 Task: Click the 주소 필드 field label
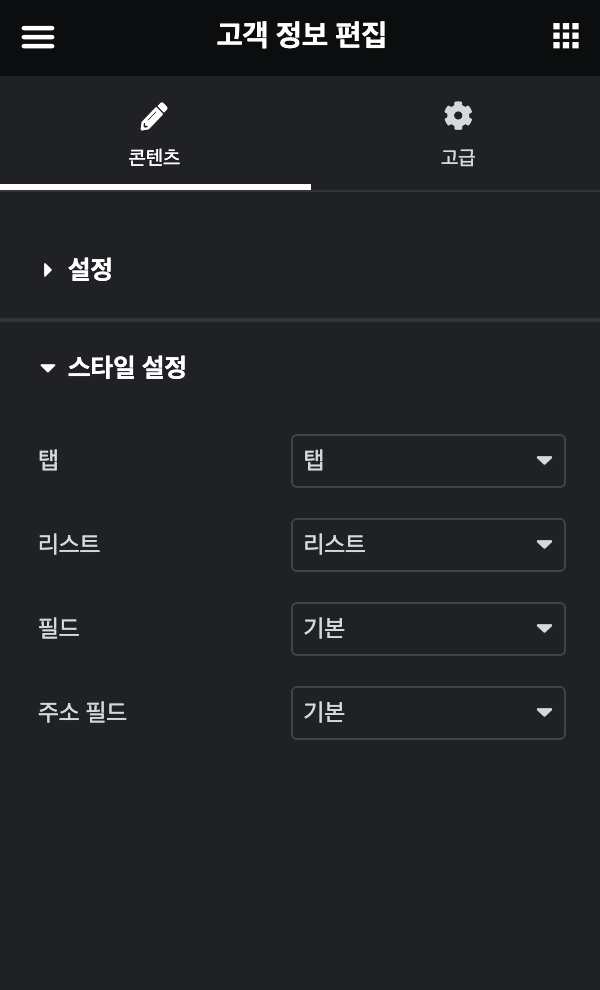[82, 713]
